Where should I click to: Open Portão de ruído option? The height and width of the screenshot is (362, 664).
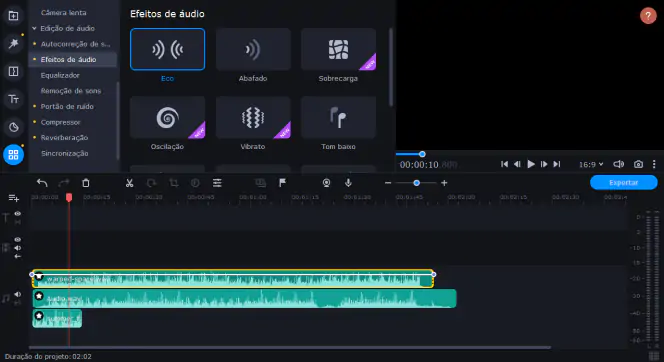point(67,107)
